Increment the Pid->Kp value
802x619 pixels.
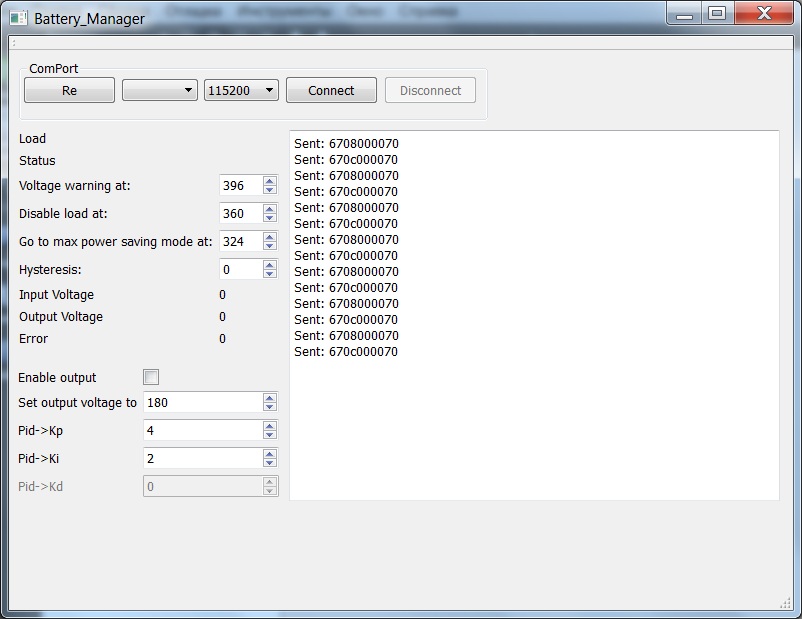[x=270, y=426]
